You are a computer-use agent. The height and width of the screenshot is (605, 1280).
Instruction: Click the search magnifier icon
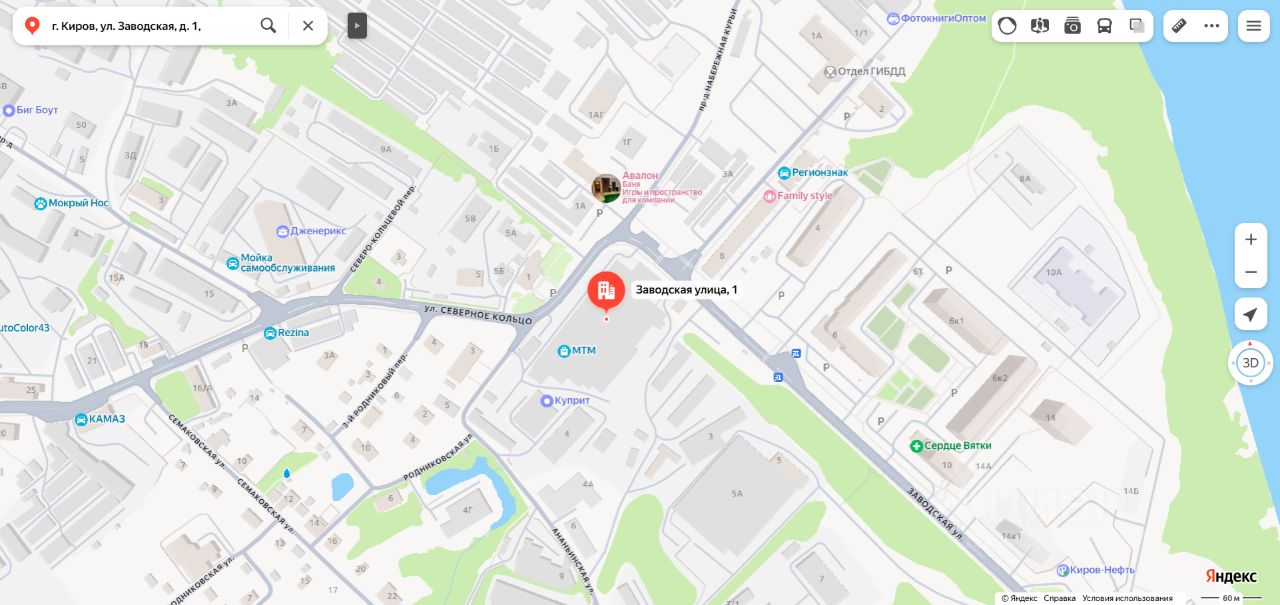pyautogui.click(x=268, y=26)
